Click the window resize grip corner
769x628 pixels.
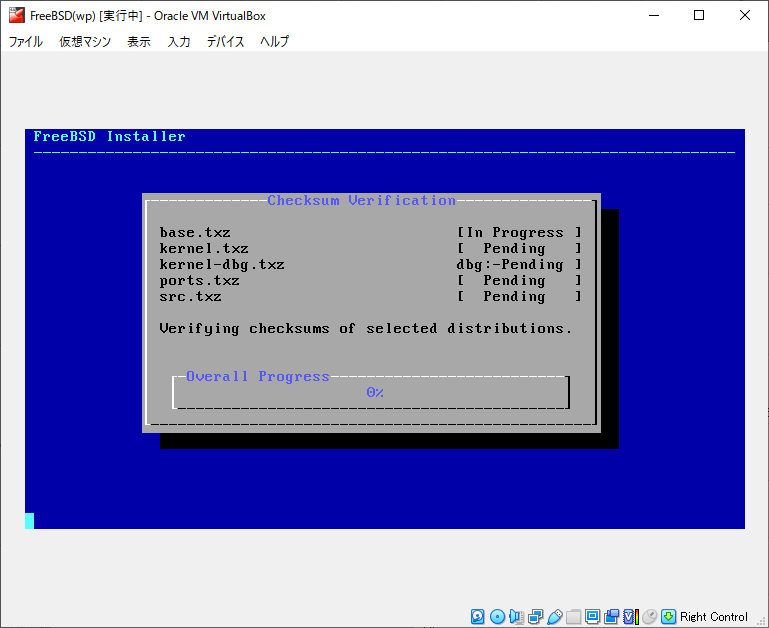click(762, 621)
